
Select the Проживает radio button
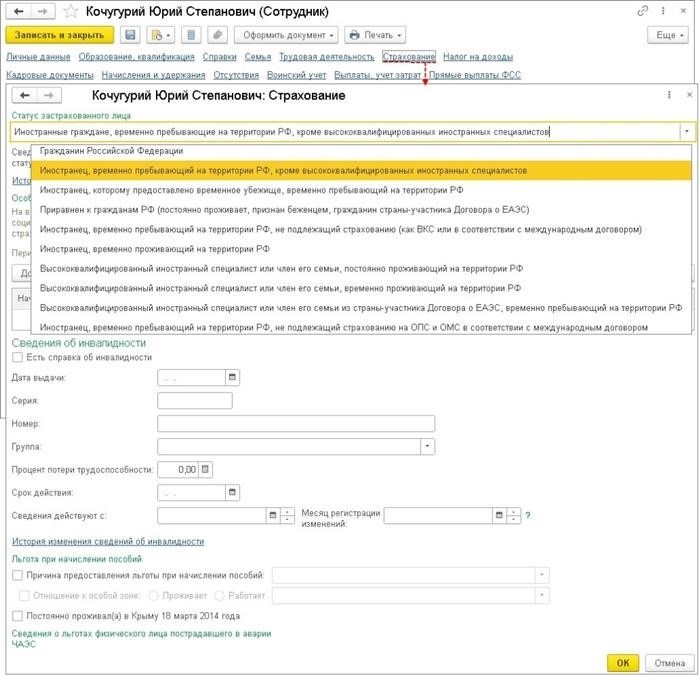tap(154, 596)
